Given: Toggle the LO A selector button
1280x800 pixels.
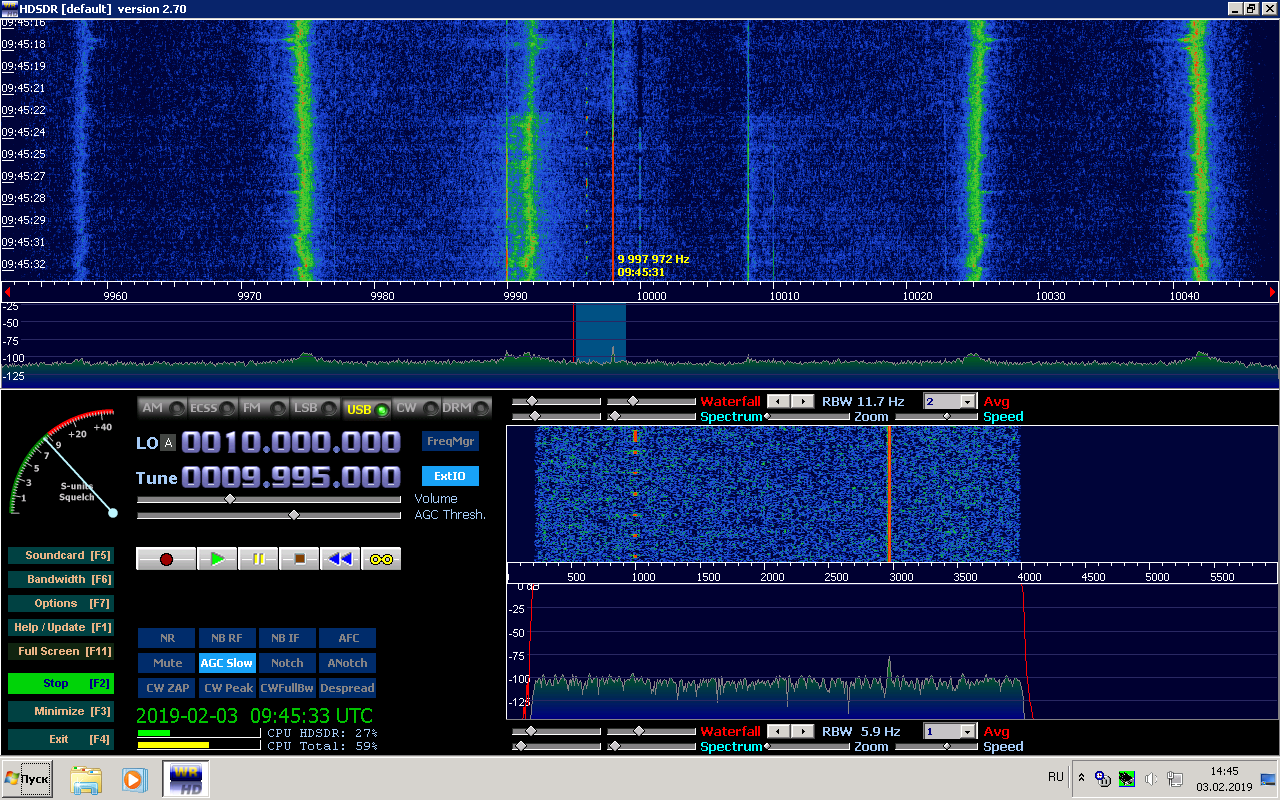Looking at the screenshot, I should (168, 443).
